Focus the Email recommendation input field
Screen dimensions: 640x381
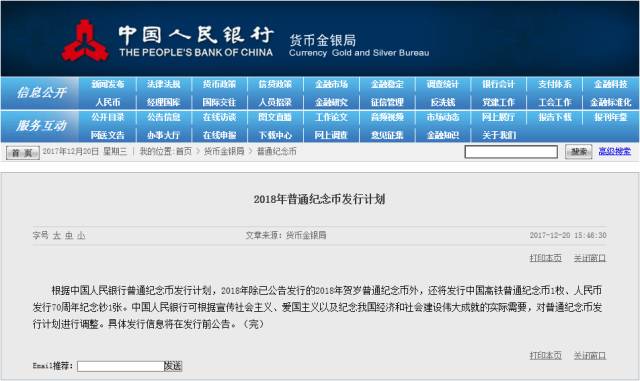point(121,366)
